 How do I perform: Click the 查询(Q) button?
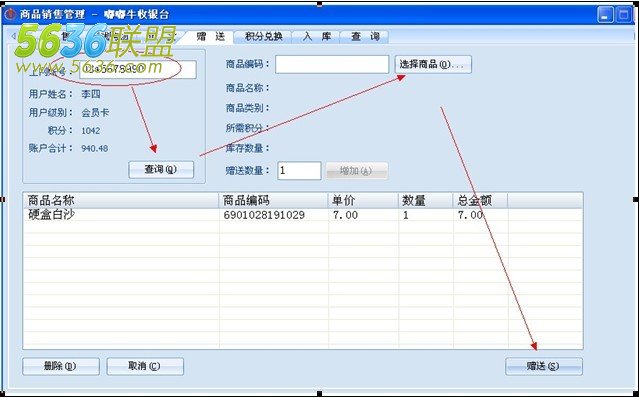coord(161,169)
